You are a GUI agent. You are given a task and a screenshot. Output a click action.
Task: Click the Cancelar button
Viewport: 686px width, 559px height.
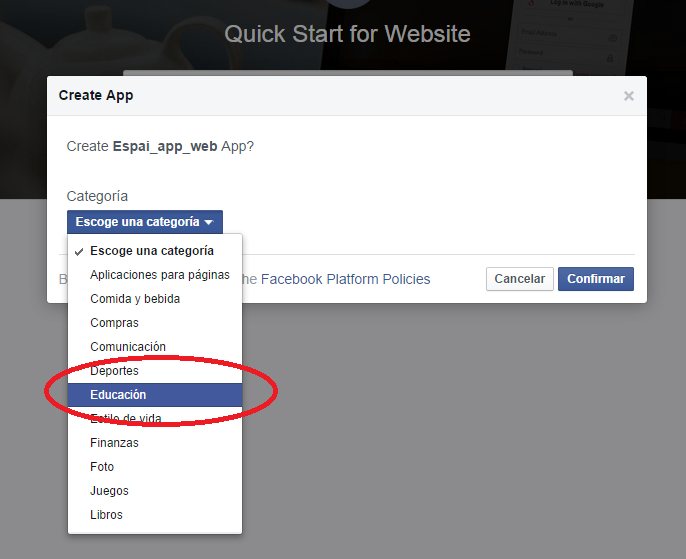[520, 279]
